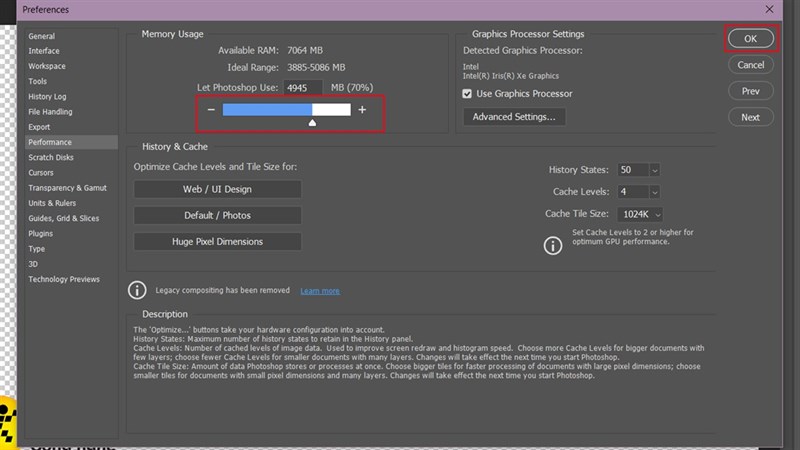Screen dimensions: 800x450
Task: Open Scratch Disks preferences
Action: pos(71,158)
